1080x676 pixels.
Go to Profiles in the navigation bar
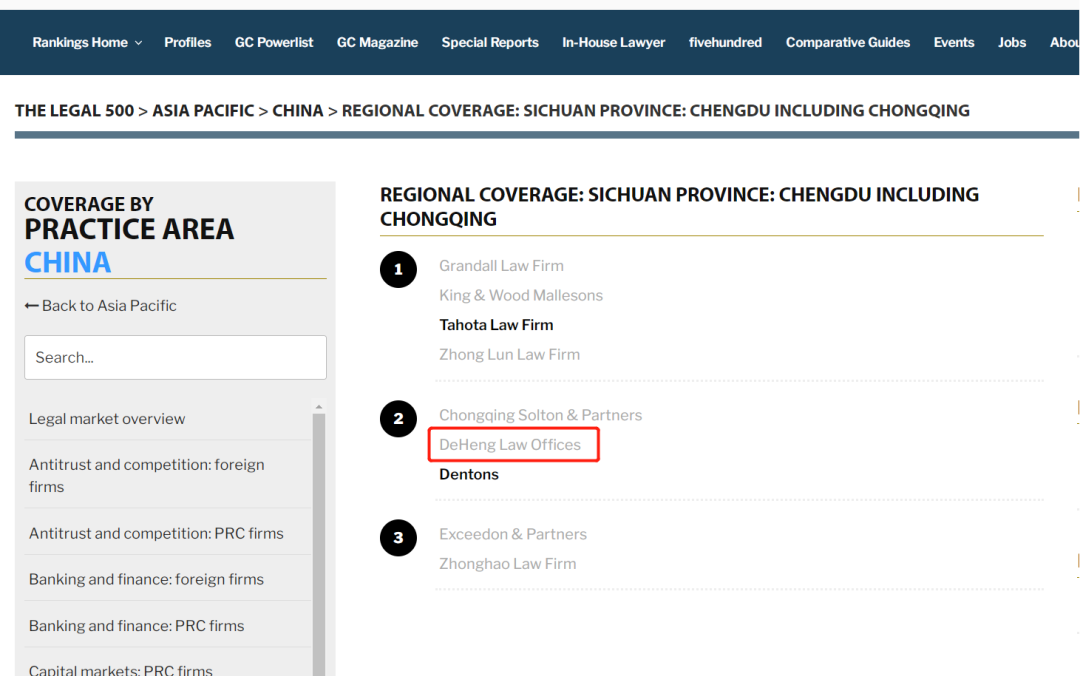[x=187, y=43]
